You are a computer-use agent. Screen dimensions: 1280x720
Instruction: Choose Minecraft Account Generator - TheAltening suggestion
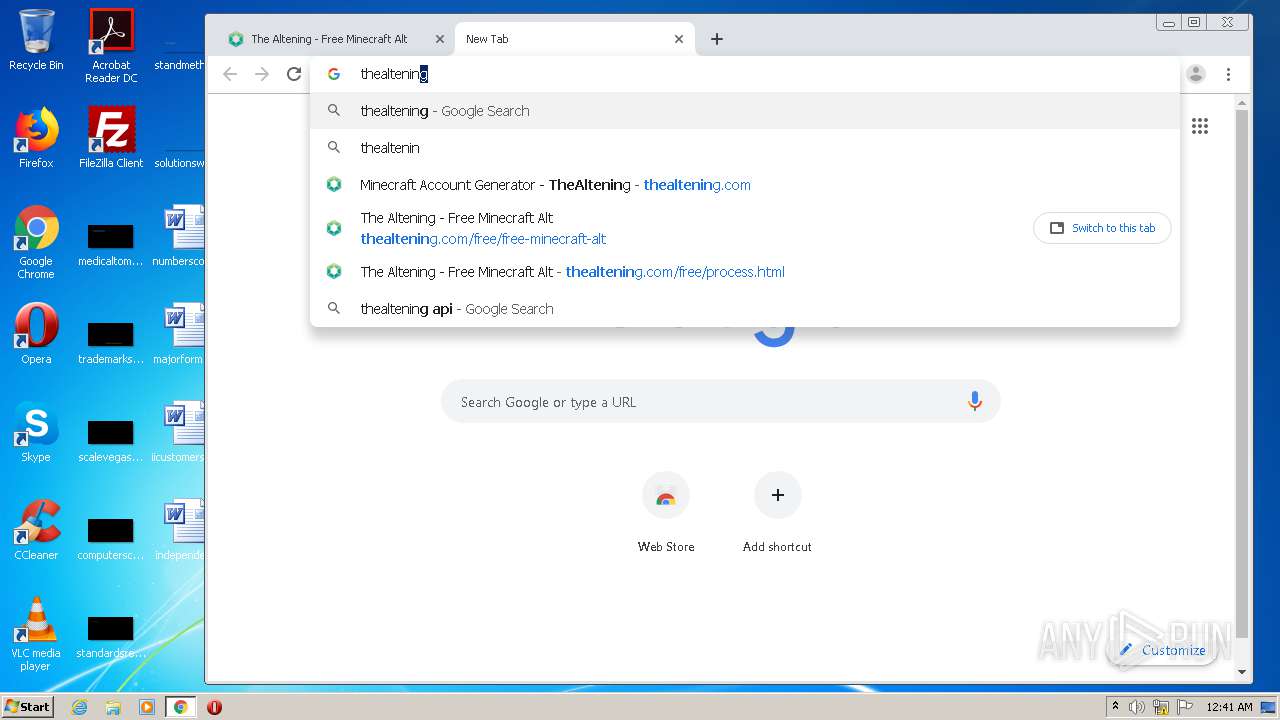(745, 185)
